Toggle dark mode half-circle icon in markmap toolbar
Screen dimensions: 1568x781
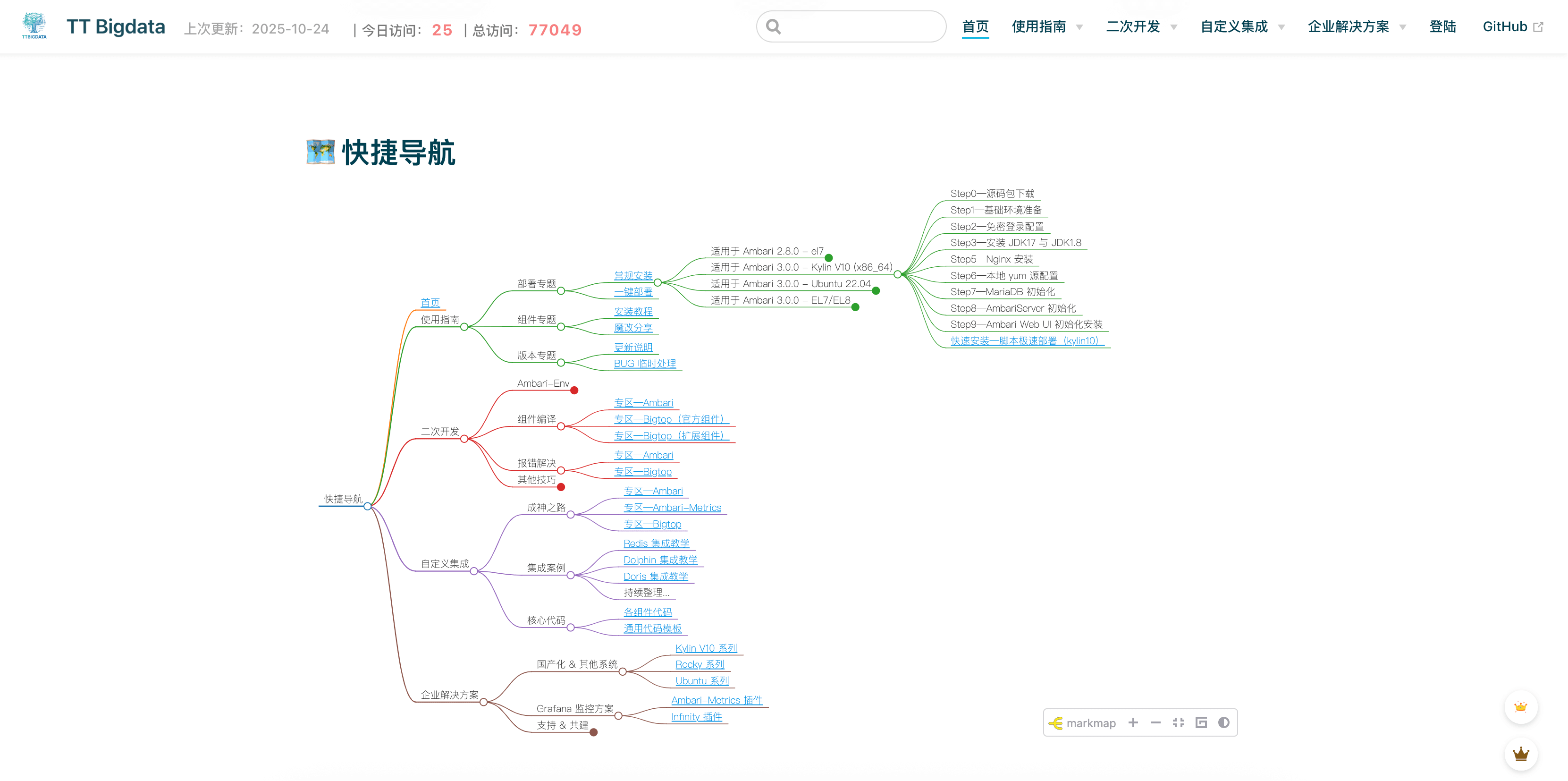pyautogui.click(x=1223, y=722)
